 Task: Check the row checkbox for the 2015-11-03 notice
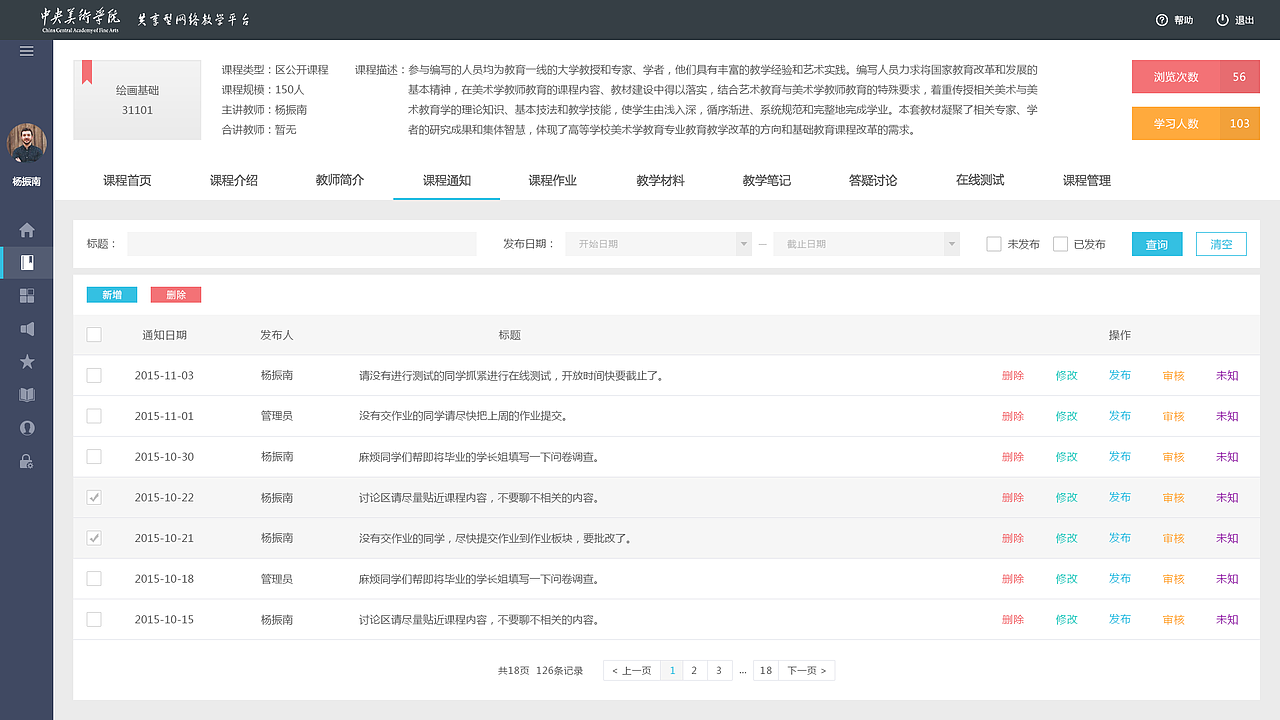pos(93,375)
